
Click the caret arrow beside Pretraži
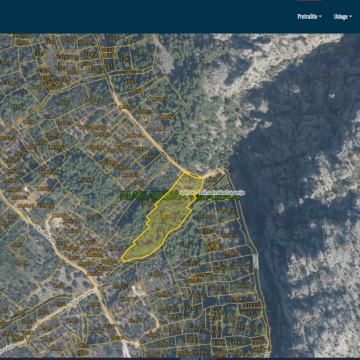320,17
